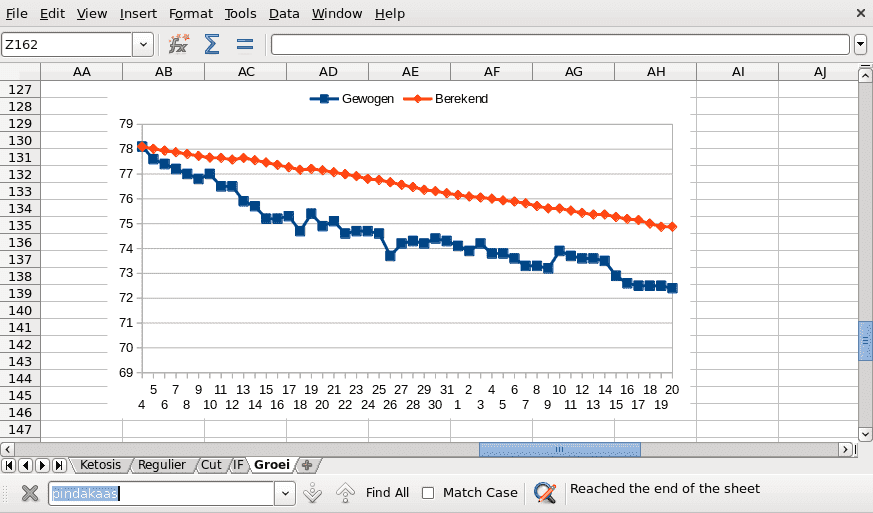
Task: Click the horizontal scrollbar thumb
Action: 559,449
